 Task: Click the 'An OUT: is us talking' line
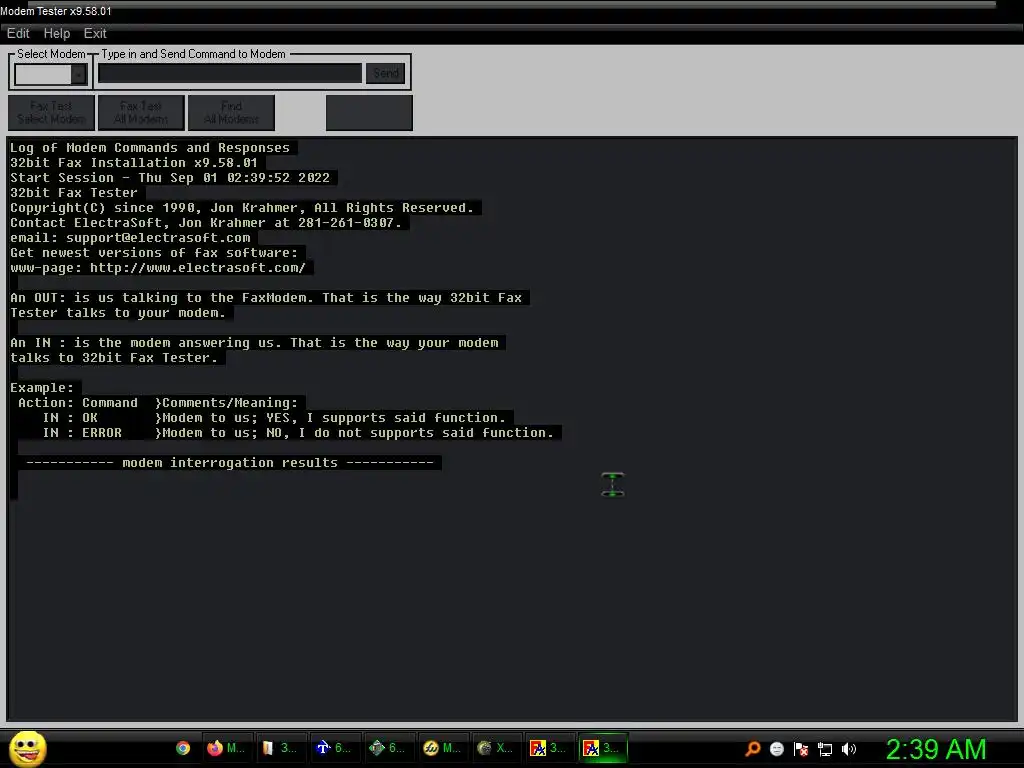click(x=266, y=298)
